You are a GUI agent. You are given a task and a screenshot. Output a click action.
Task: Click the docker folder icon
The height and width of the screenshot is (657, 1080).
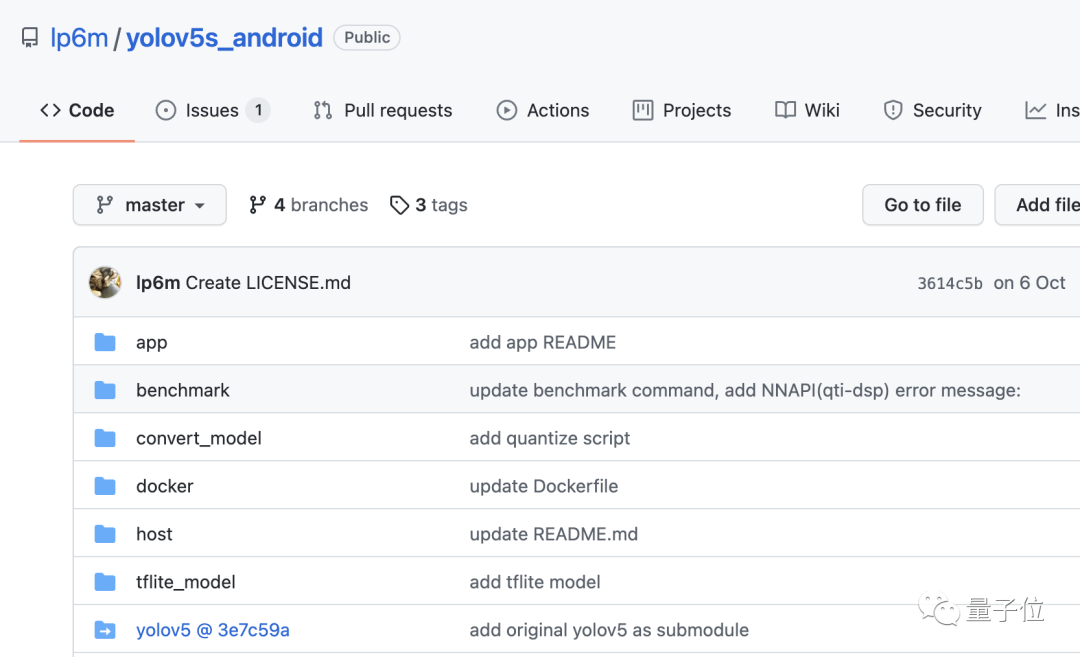click(x=105, y=486)
